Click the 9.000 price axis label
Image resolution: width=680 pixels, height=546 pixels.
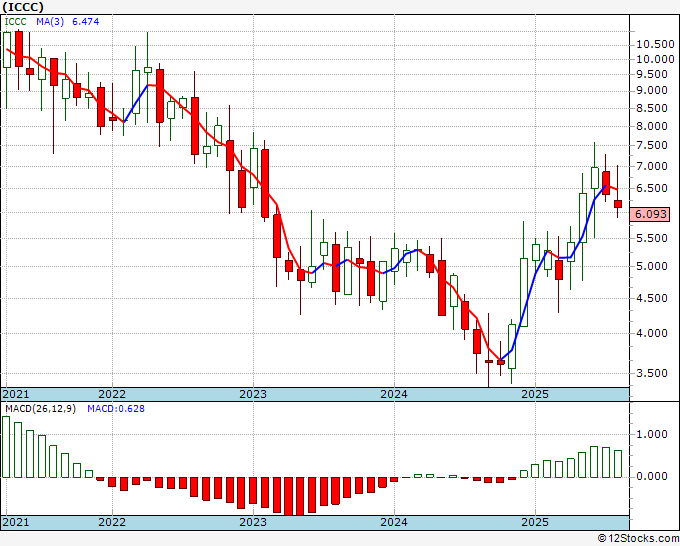click(651, 90)
